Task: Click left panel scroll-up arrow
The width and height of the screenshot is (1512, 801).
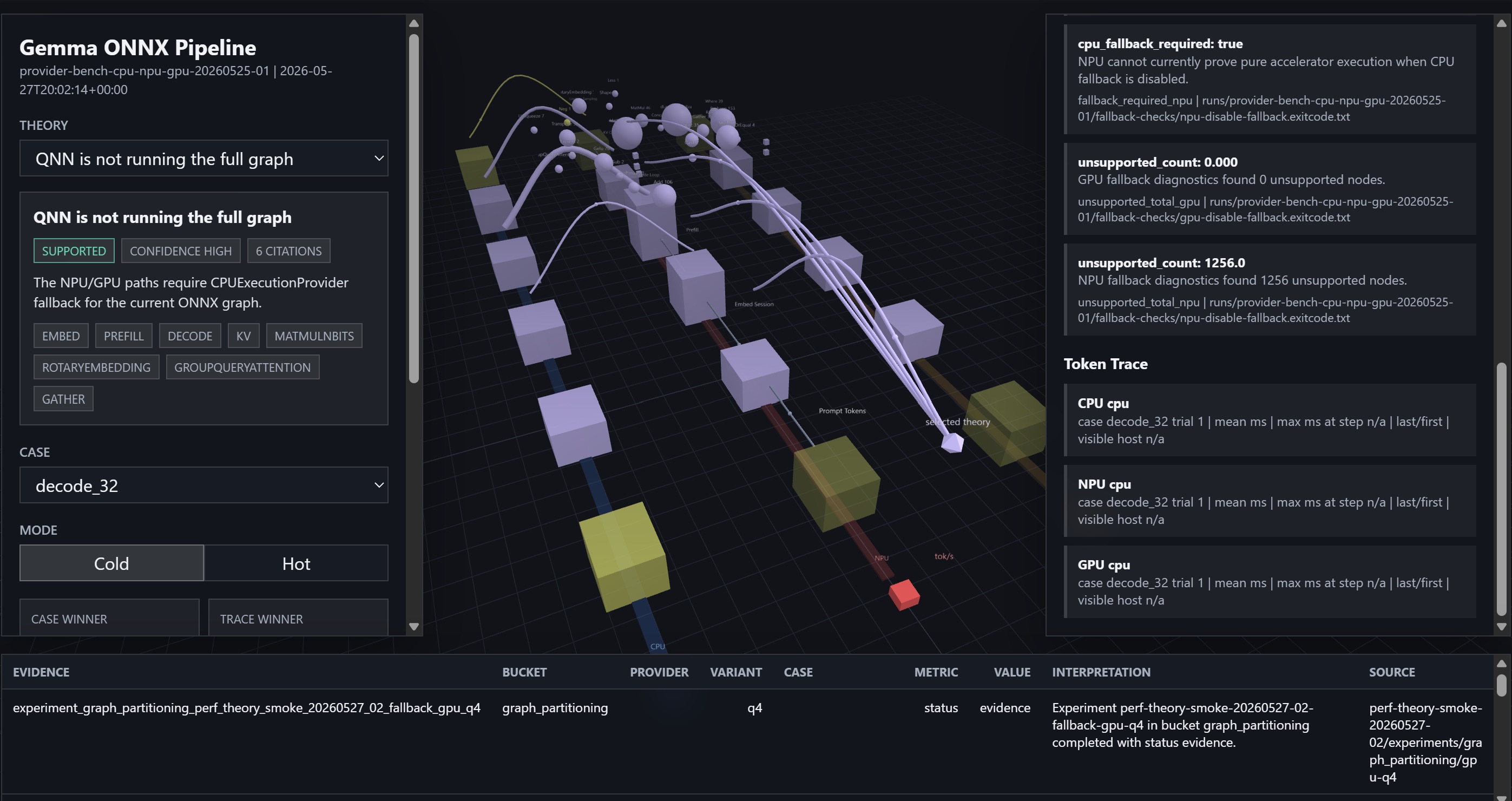Action: [x=414, y=23]
